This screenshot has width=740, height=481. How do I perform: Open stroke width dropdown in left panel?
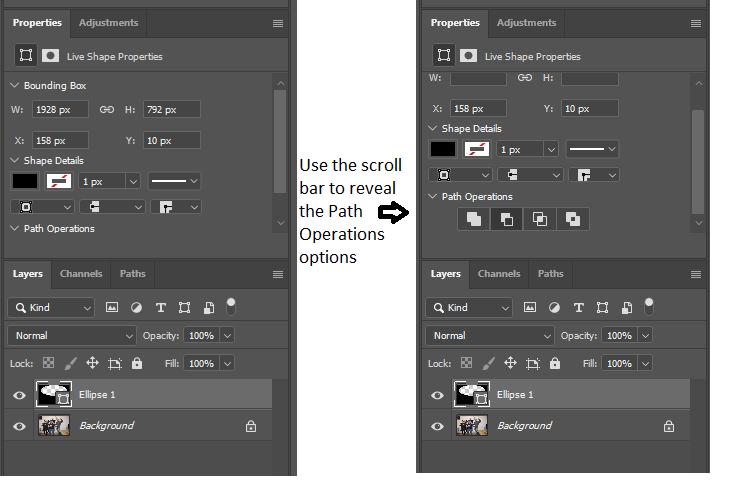tap(134, 181)
